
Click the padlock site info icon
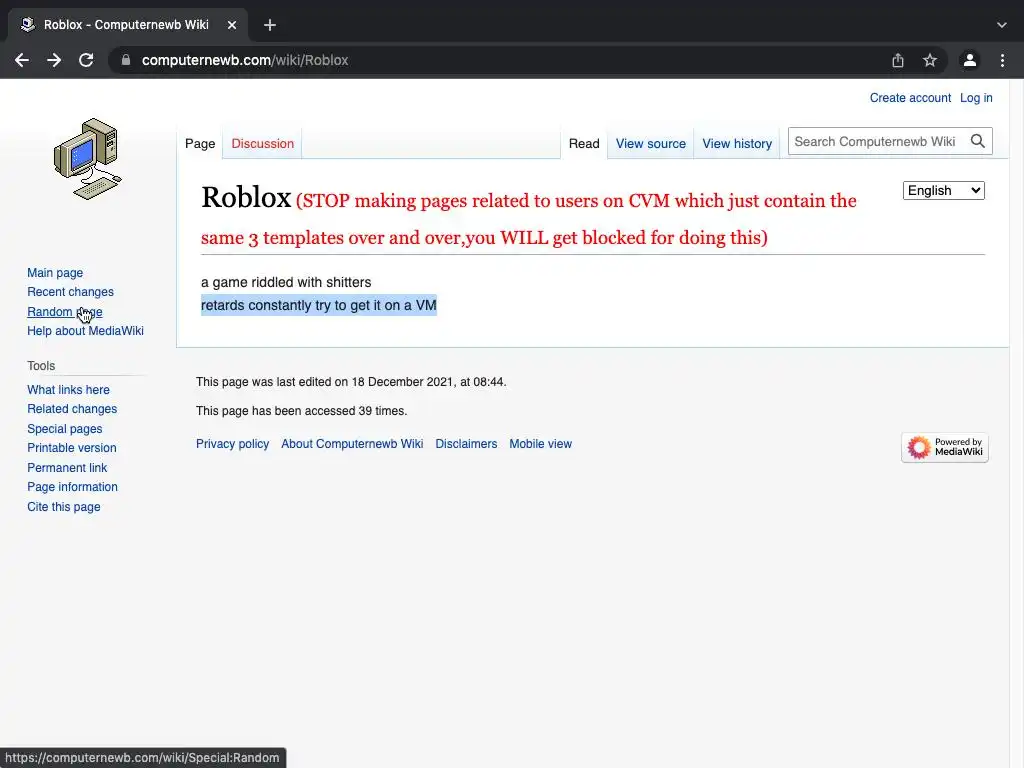tap(126, 60)
